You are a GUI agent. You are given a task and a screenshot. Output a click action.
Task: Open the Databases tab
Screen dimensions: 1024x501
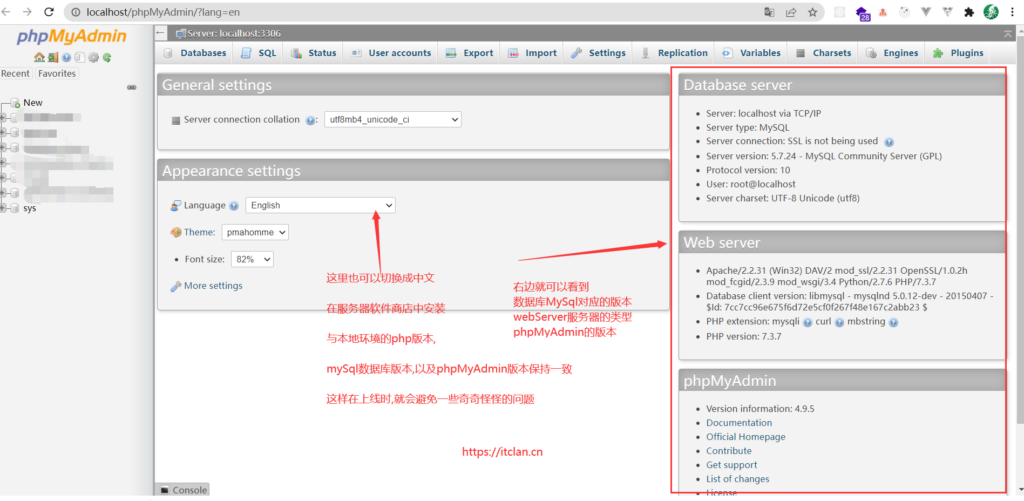pyautogui.click(x=195, y=53)
